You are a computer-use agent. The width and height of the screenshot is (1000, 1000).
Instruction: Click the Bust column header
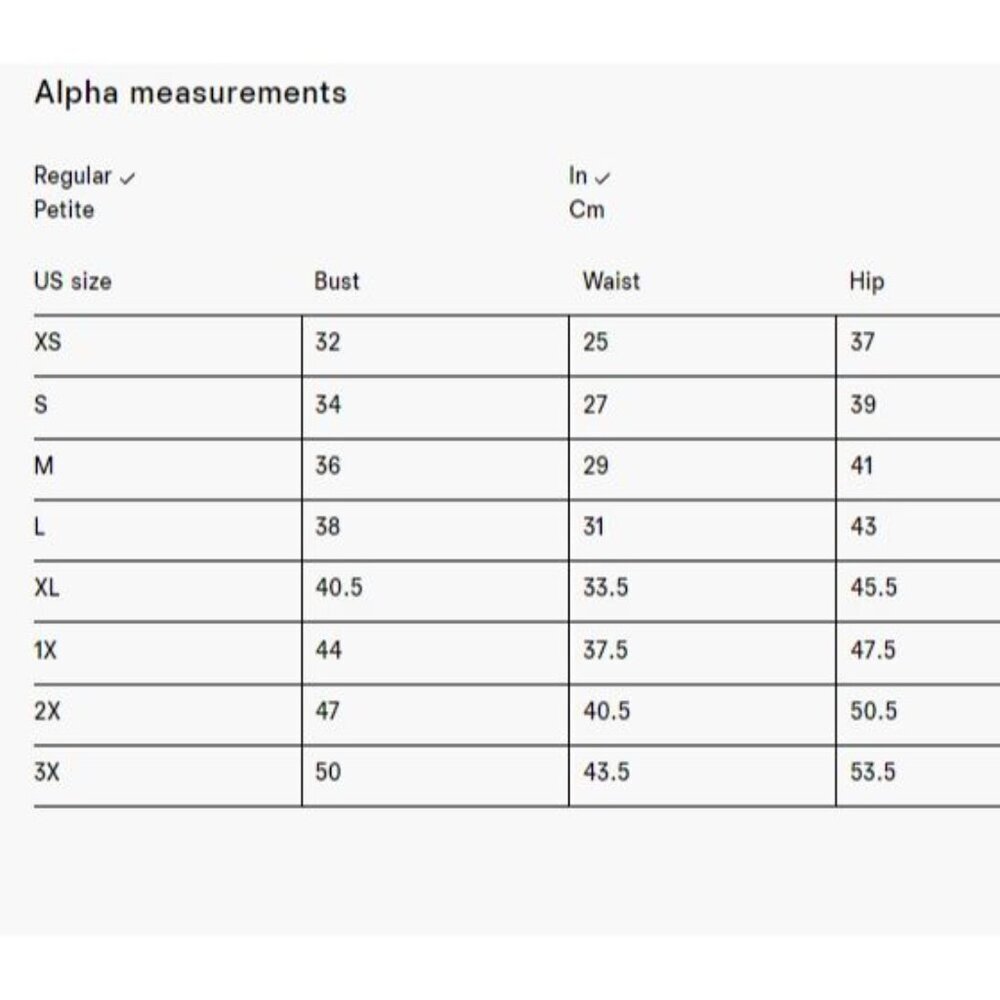point(337,281)
